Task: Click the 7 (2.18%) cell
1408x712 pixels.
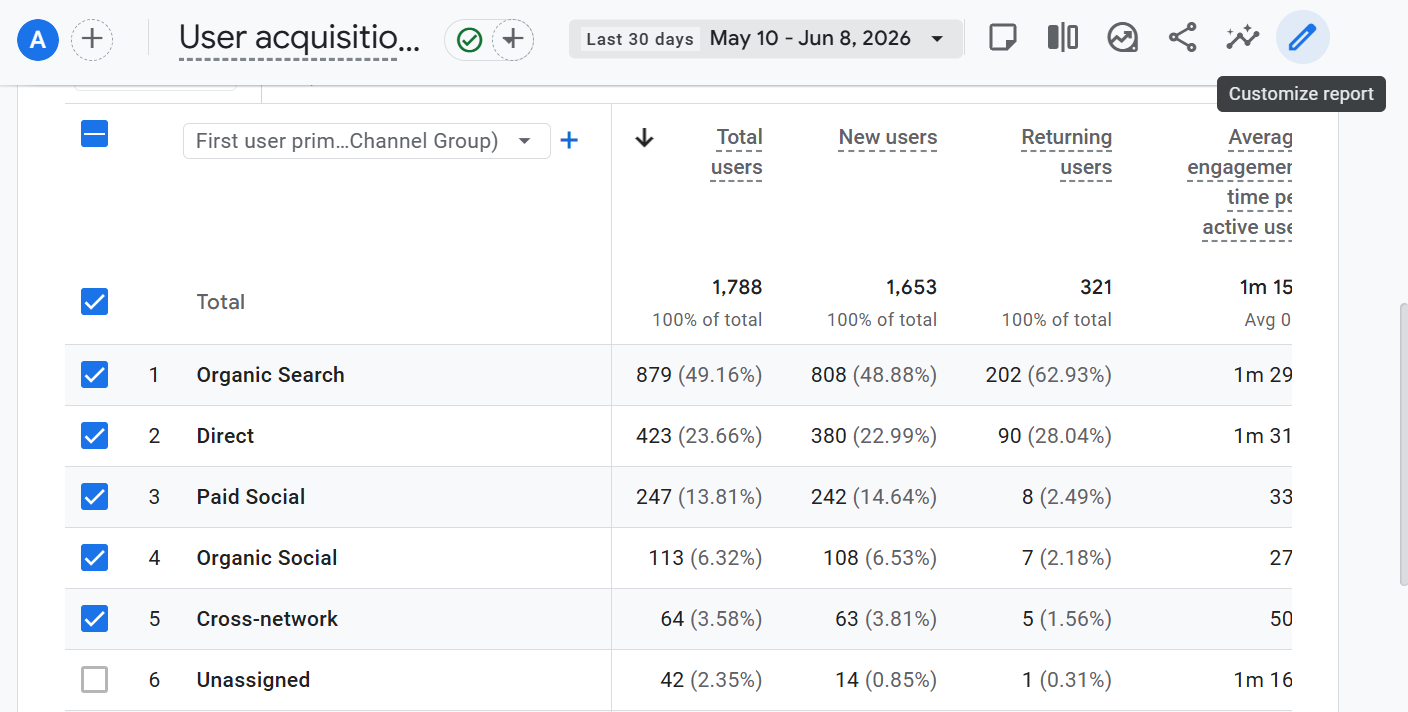Action: (x=1066, y=558)
